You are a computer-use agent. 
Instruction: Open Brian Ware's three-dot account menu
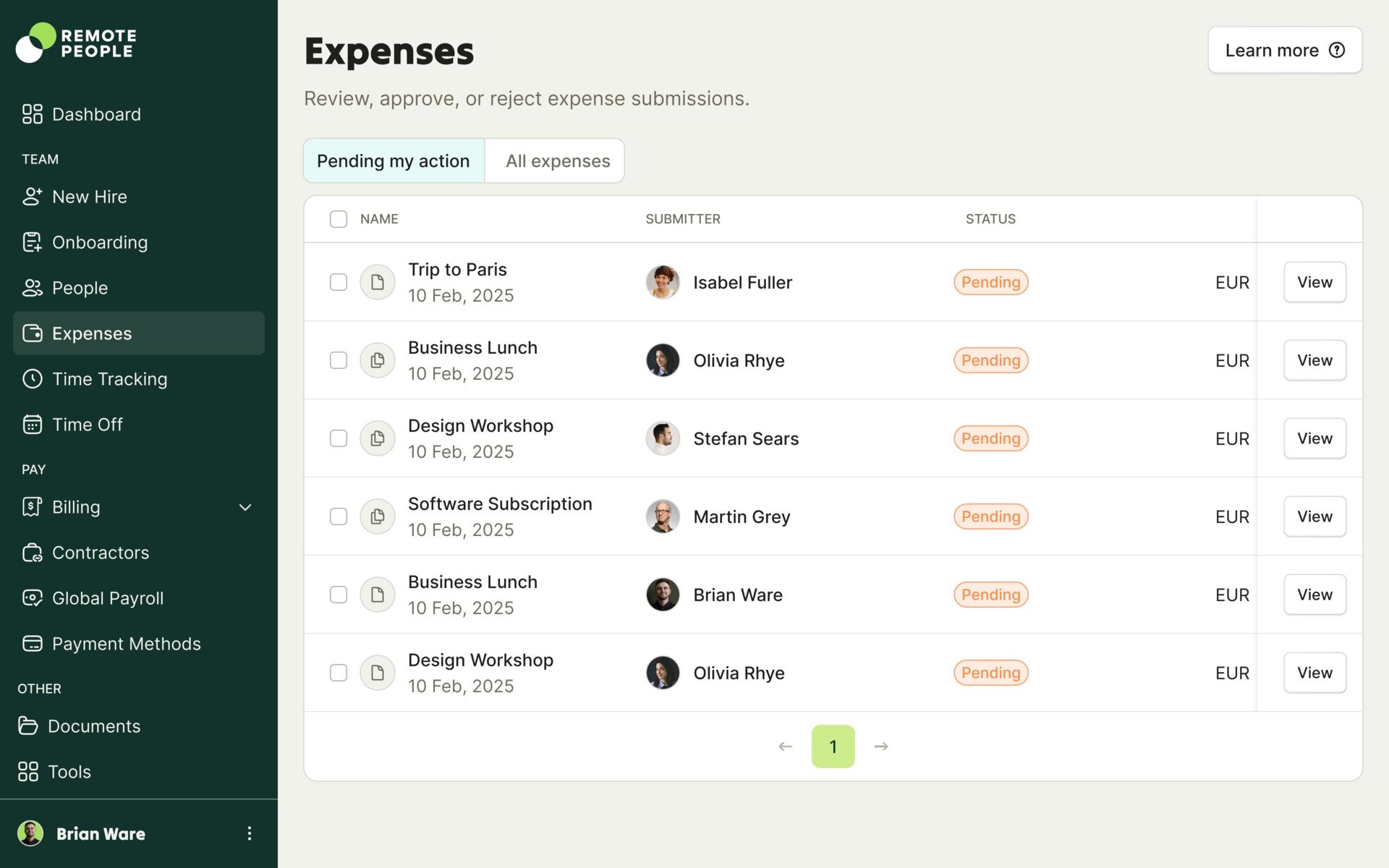249,833
